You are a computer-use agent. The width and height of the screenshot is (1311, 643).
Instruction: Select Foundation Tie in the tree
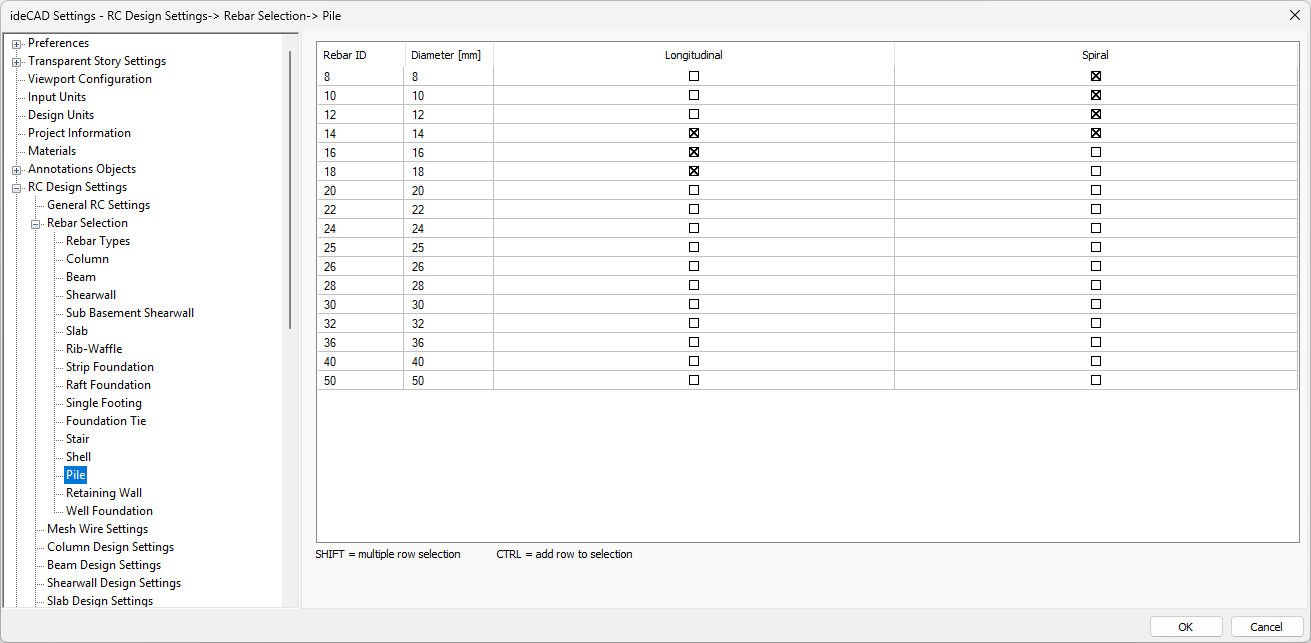(x=106, y=421)
